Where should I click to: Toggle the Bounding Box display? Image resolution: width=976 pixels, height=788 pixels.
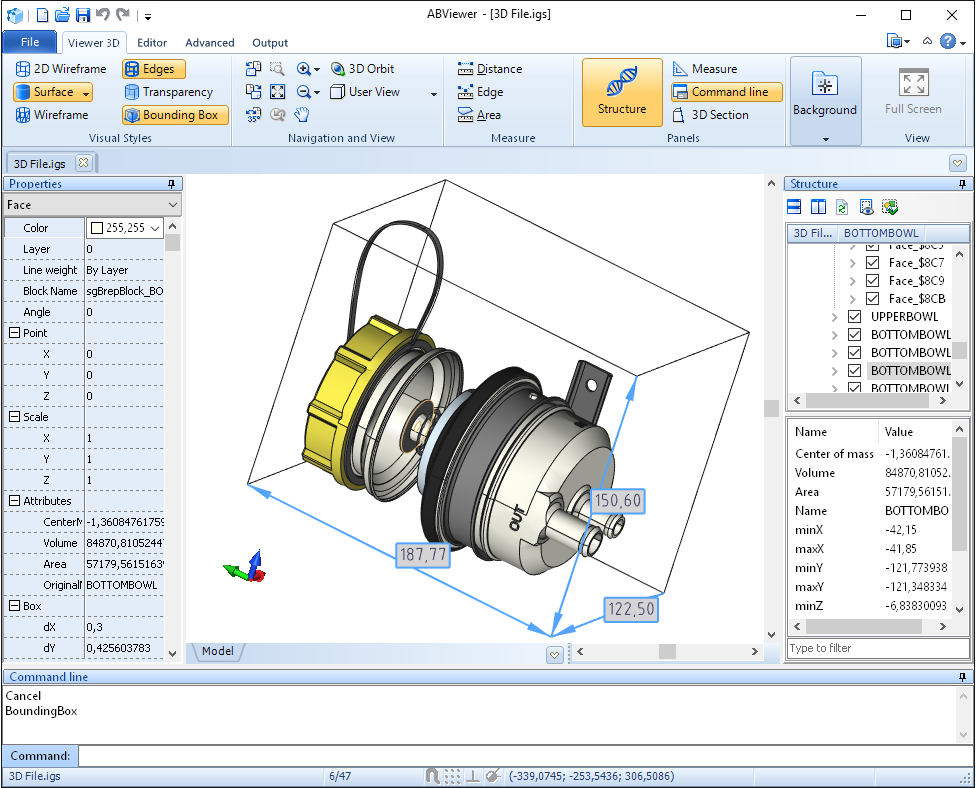tap(175, 115)
